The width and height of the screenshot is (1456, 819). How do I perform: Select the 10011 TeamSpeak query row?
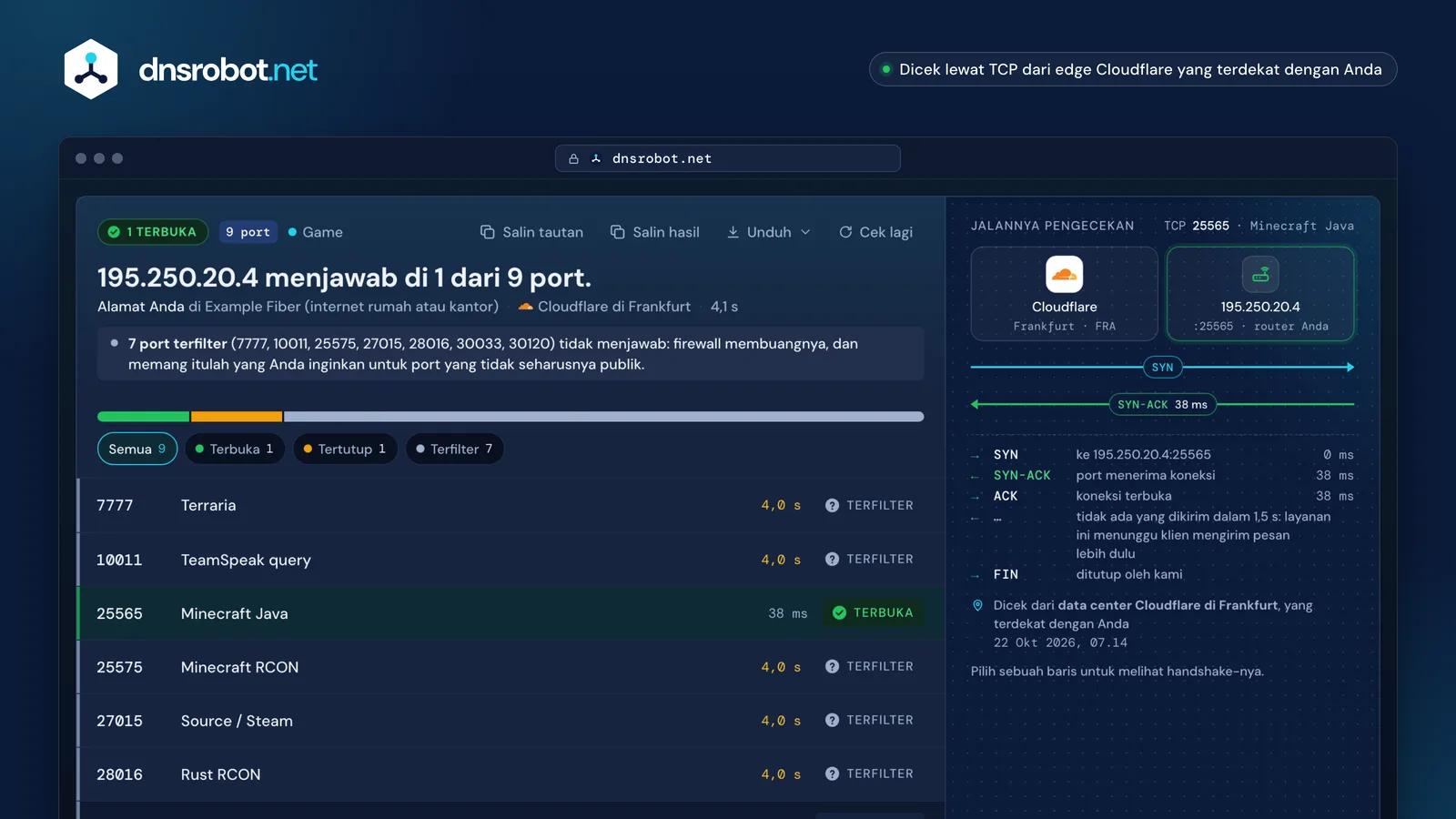[511, 560]
